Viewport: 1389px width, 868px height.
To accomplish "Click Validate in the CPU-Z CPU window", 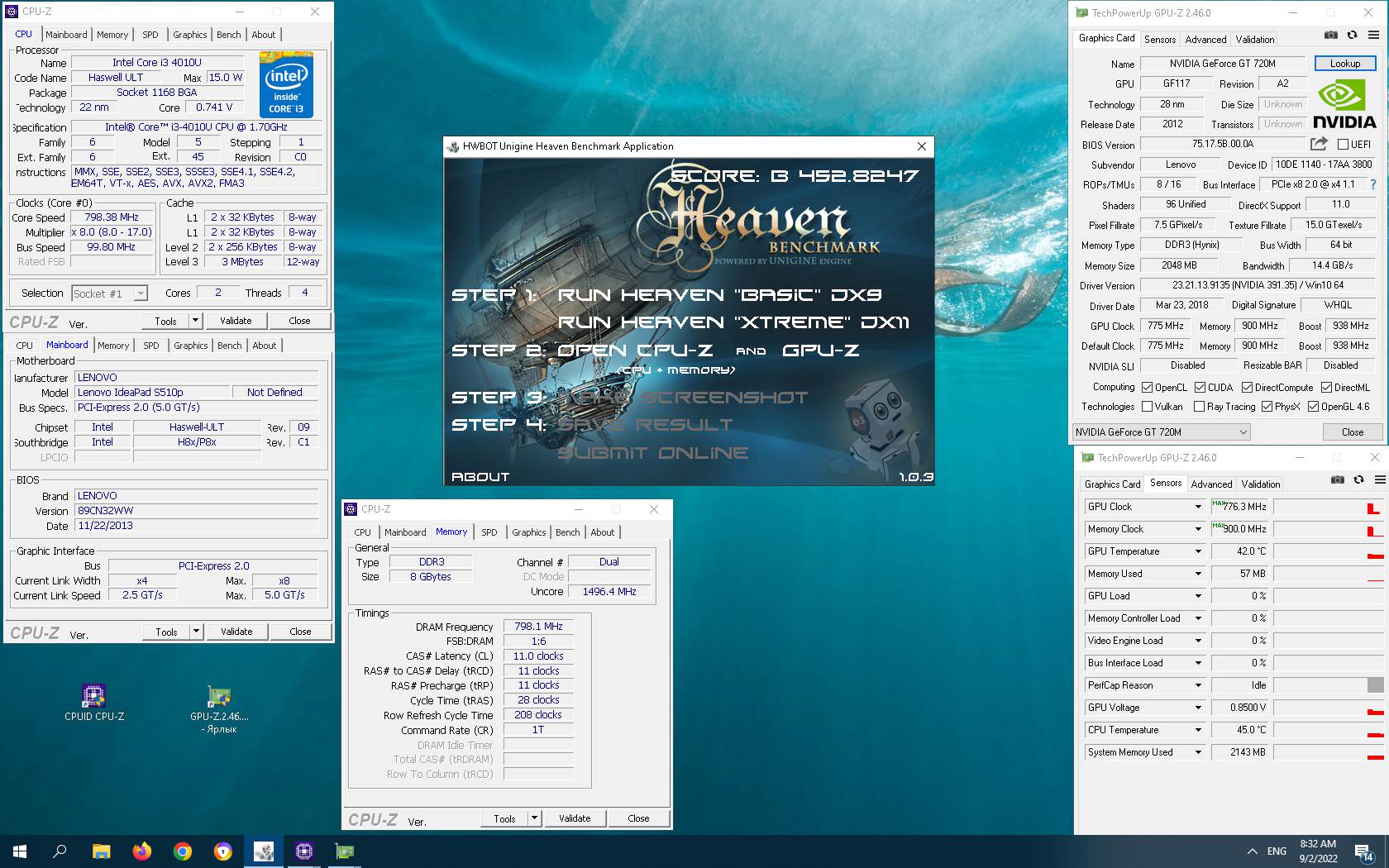I will (236, 321).
